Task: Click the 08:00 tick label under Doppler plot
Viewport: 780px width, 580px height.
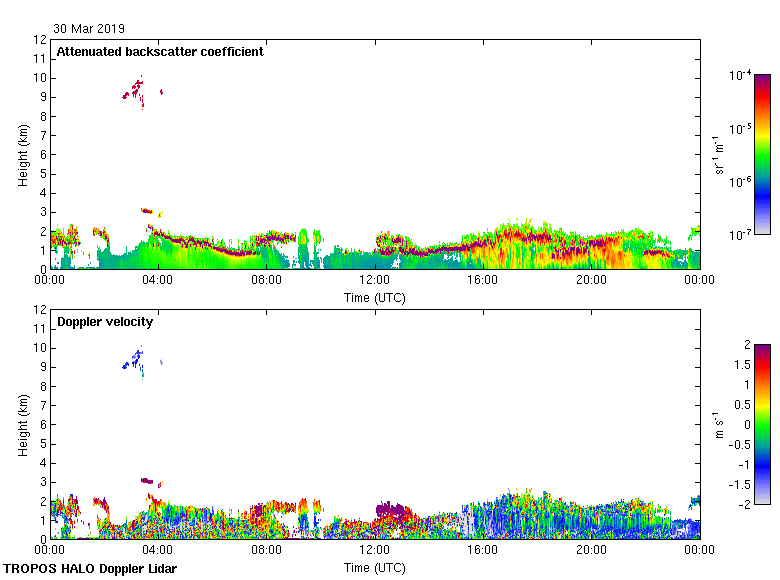Action: coord(266,551)
